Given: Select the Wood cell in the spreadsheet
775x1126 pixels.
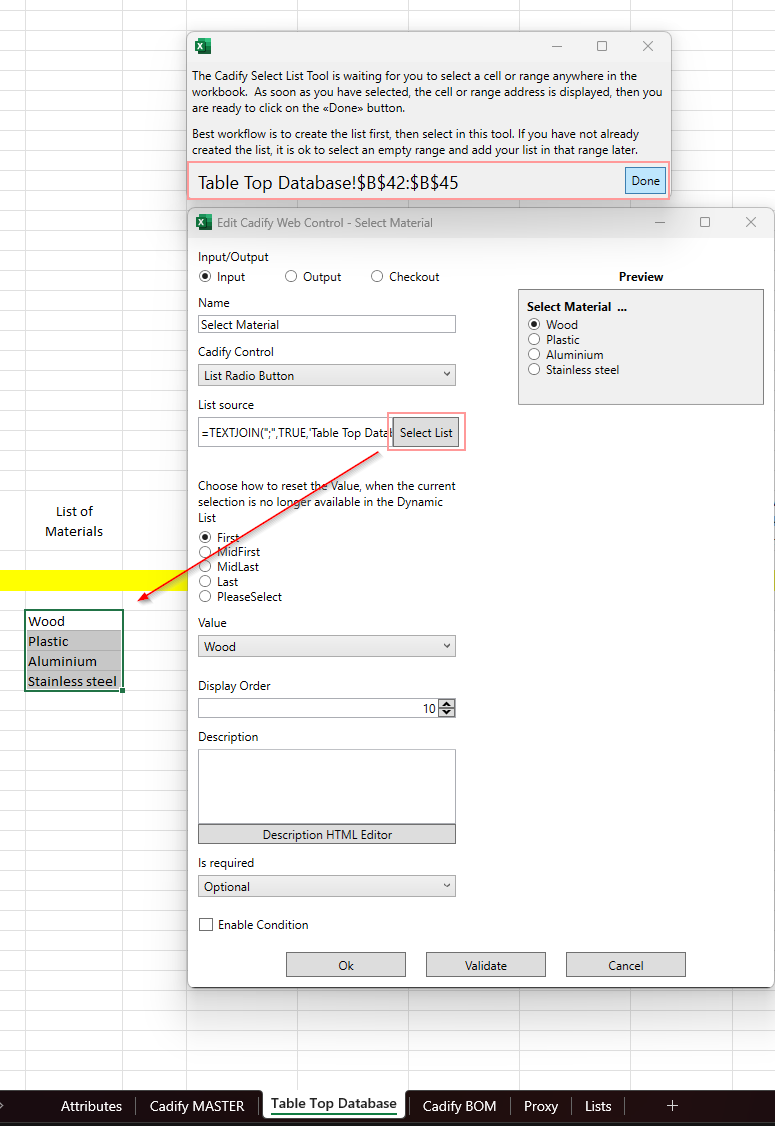Looking at the screenshot, I should coord(74,620).
